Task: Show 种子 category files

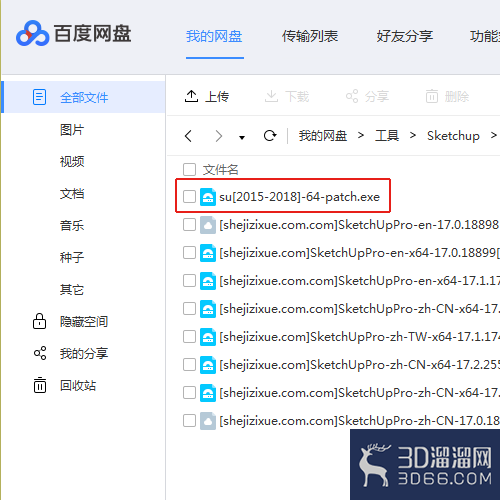Action: (x=72, y=257)
